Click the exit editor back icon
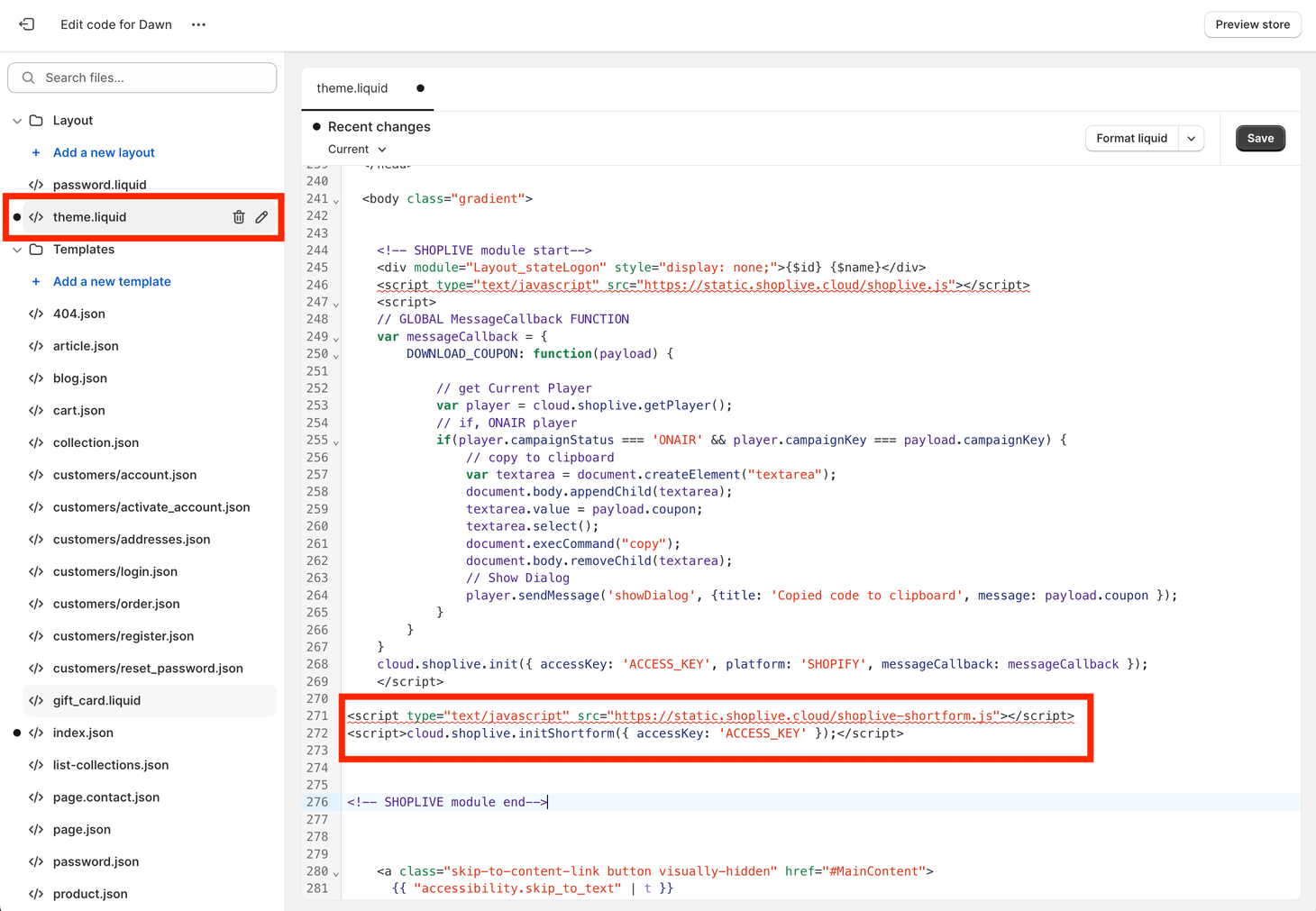The width and height of the screenshot is (1316, 911). tap(27, 24)
